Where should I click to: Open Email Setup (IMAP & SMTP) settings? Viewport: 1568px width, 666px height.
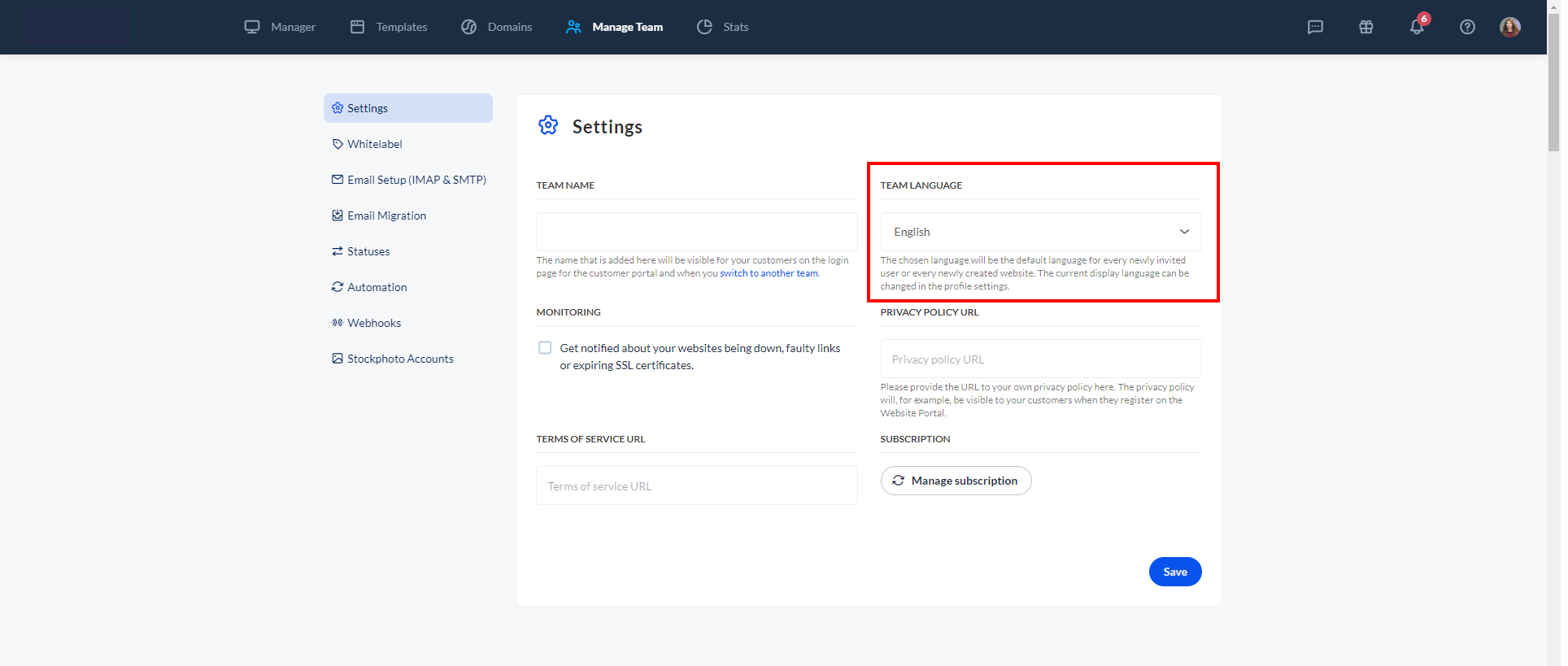tap(416, 180)
